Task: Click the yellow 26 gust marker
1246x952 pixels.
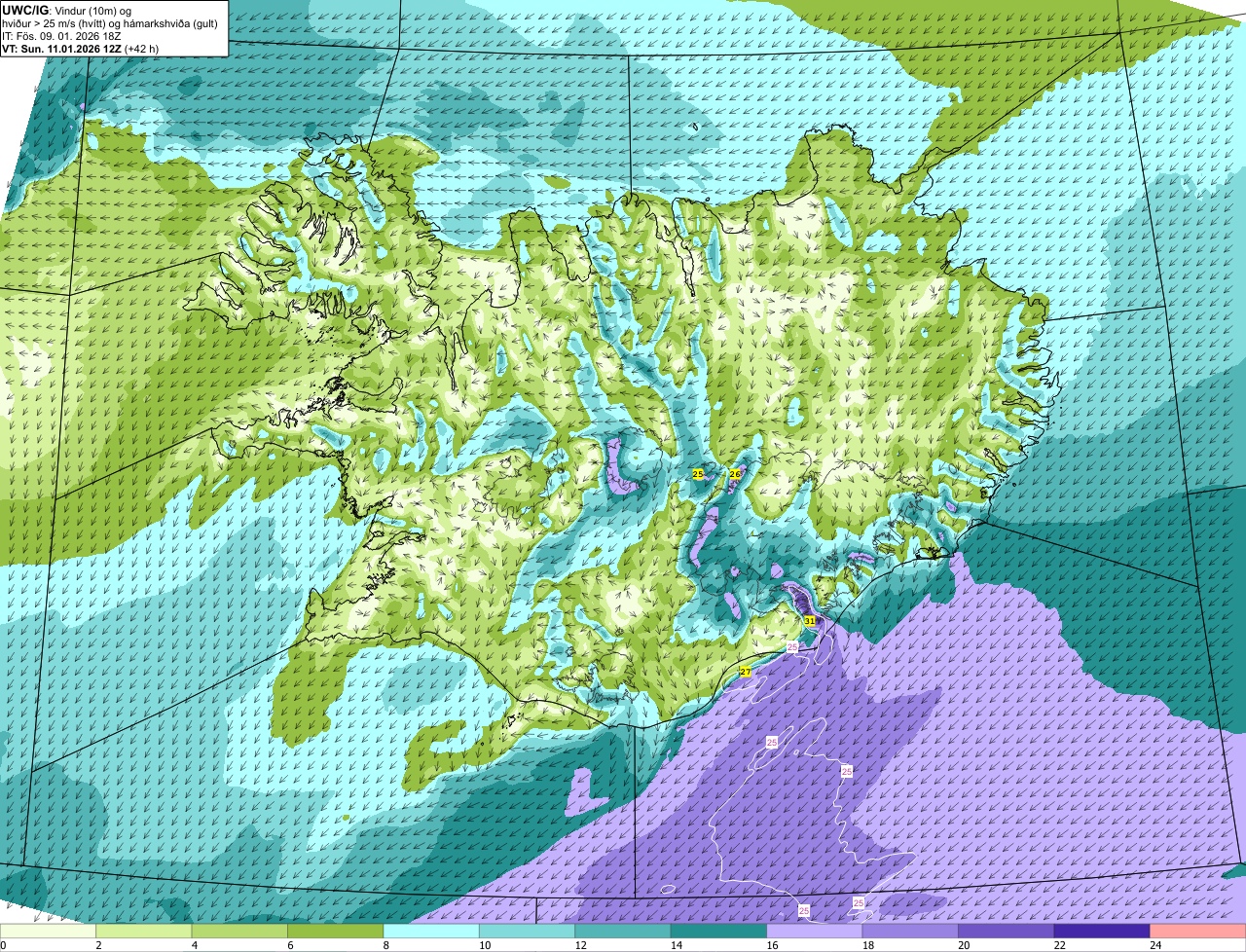Action: [x=735, y=474]
